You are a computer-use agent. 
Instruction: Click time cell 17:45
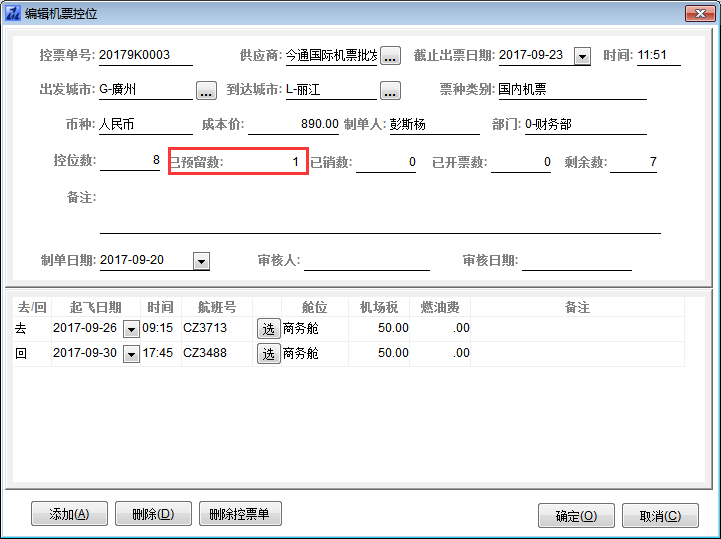tap(160, 354)
